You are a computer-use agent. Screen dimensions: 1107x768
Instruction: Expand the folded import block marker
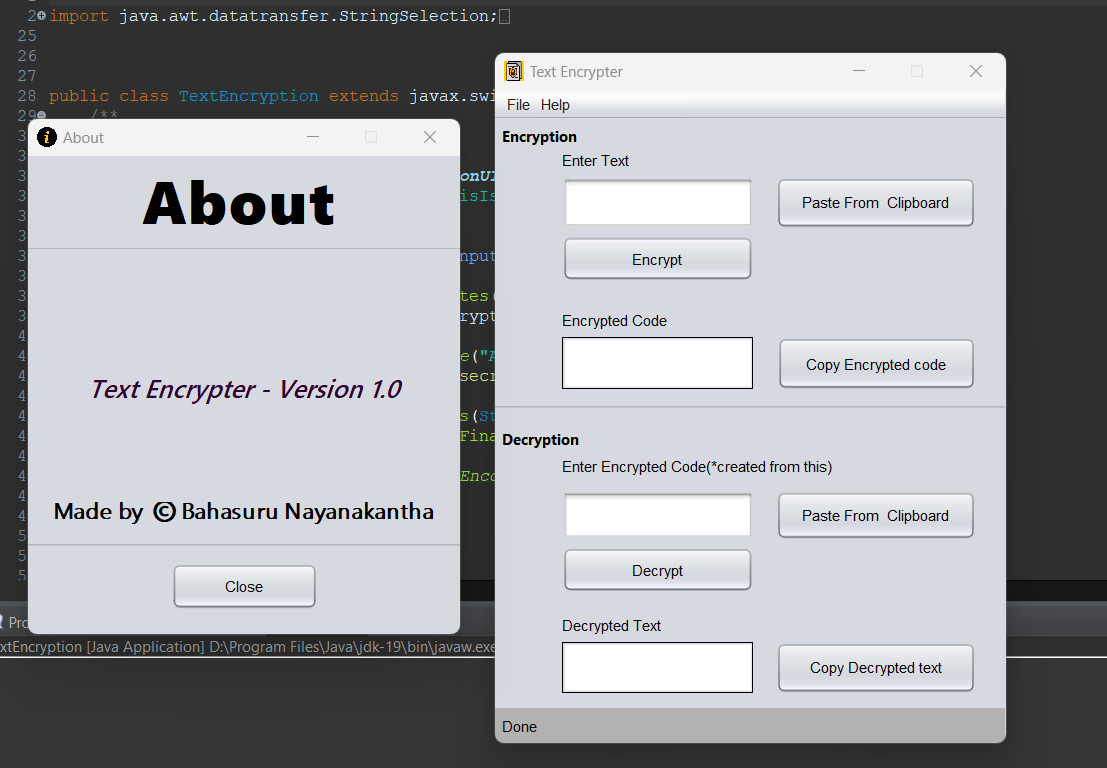(41, 16)
